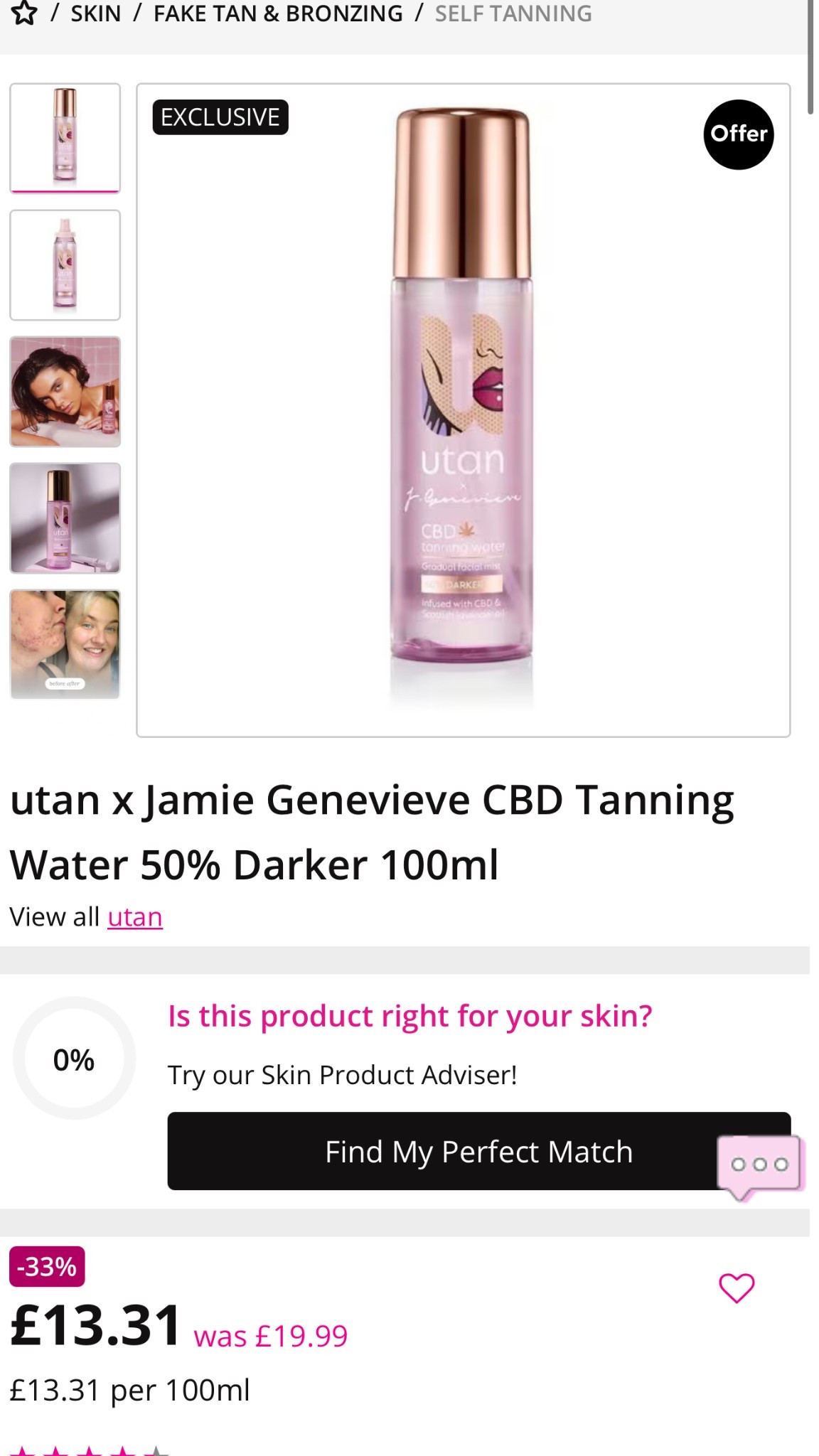Viewport: 819px width, 1456px height.
Task: Click the star rating row
Action: (90, 1450)
